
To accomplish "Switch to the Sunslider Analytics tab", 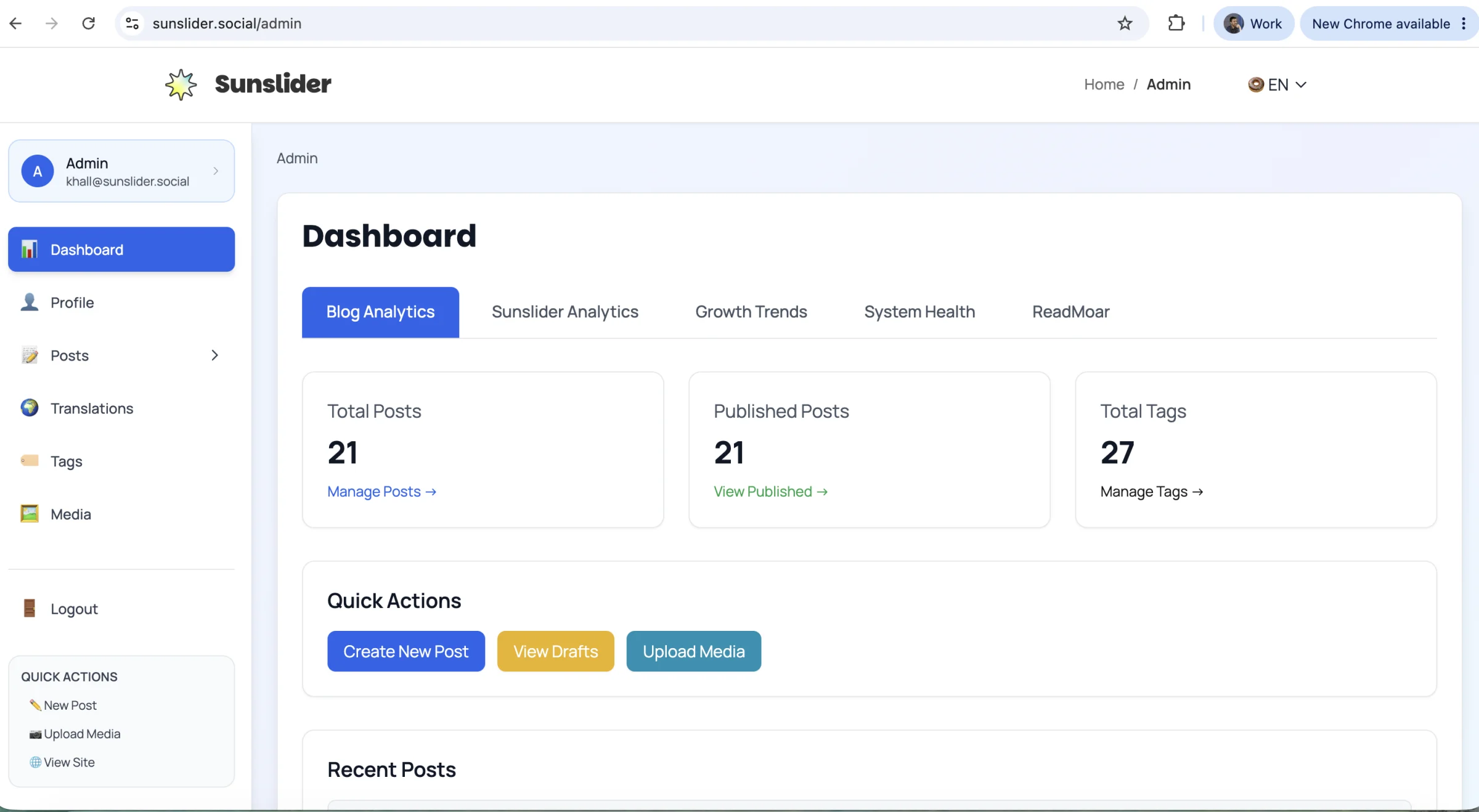I will click(x=564, y=312).
